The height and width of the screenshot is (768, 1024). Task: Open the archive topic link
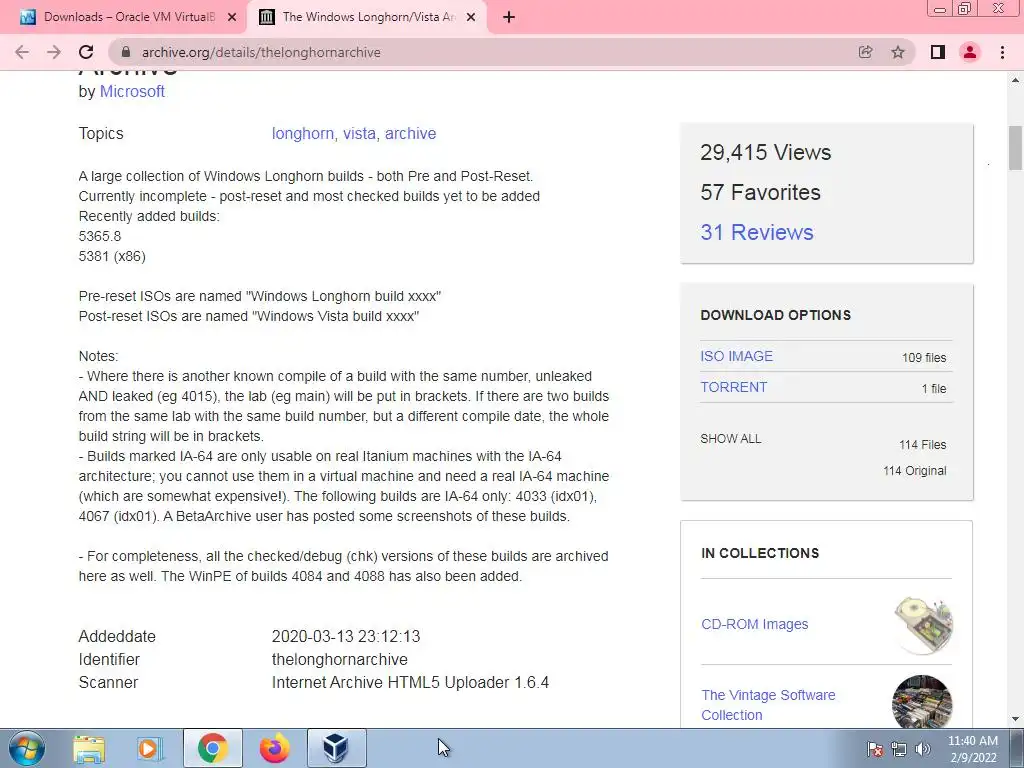(x=410, y=133)
